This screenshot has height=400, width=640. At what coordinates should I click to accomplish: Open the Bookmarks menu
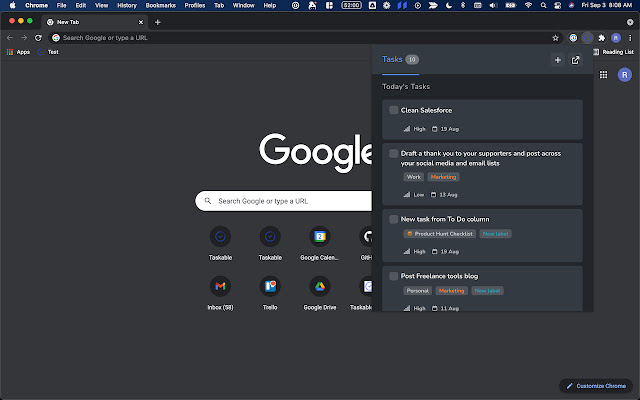coord(161,5)
